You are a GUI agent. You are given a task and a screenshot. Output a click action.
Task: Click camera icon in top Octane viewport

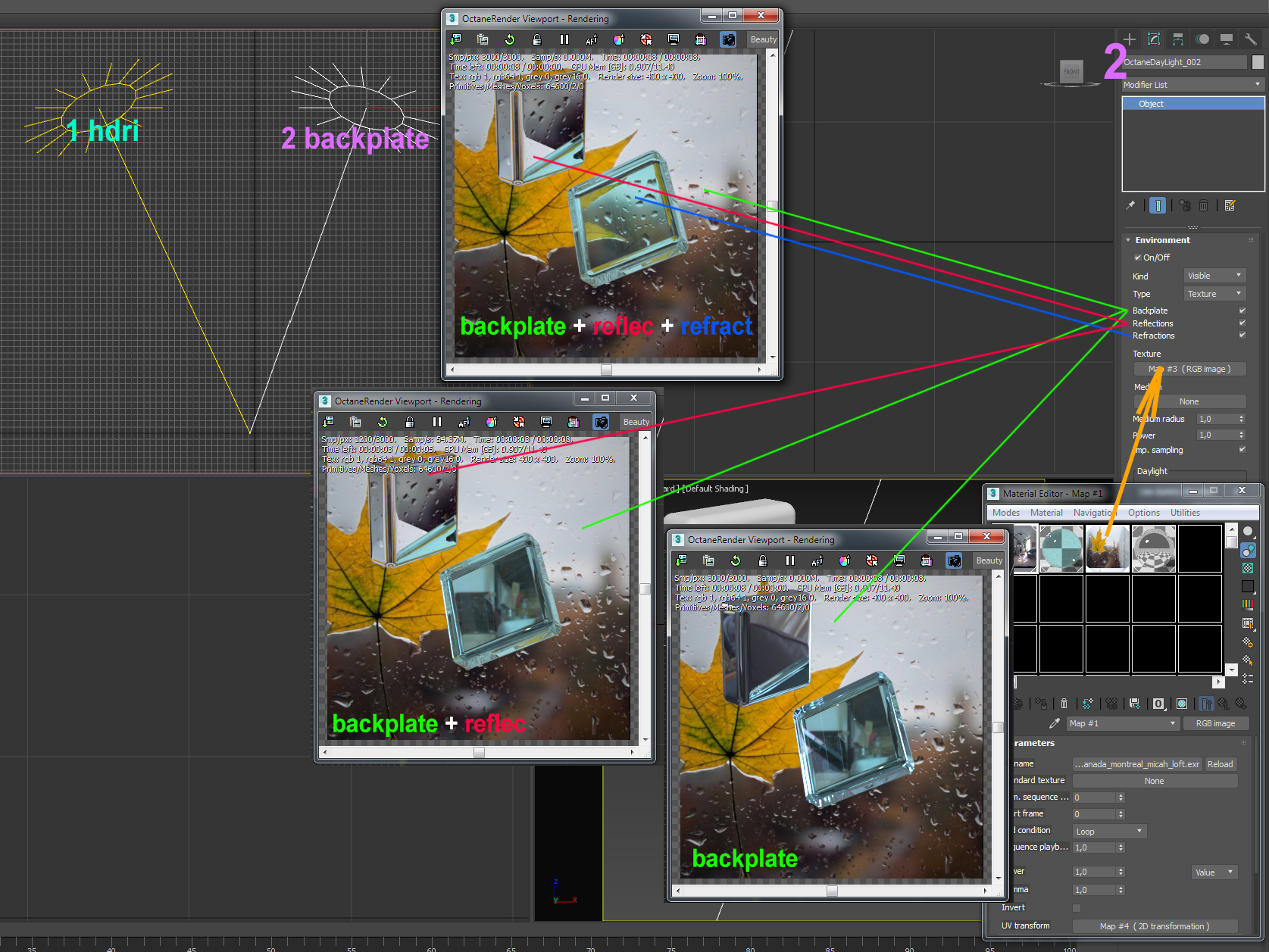(x=728, y=39)
